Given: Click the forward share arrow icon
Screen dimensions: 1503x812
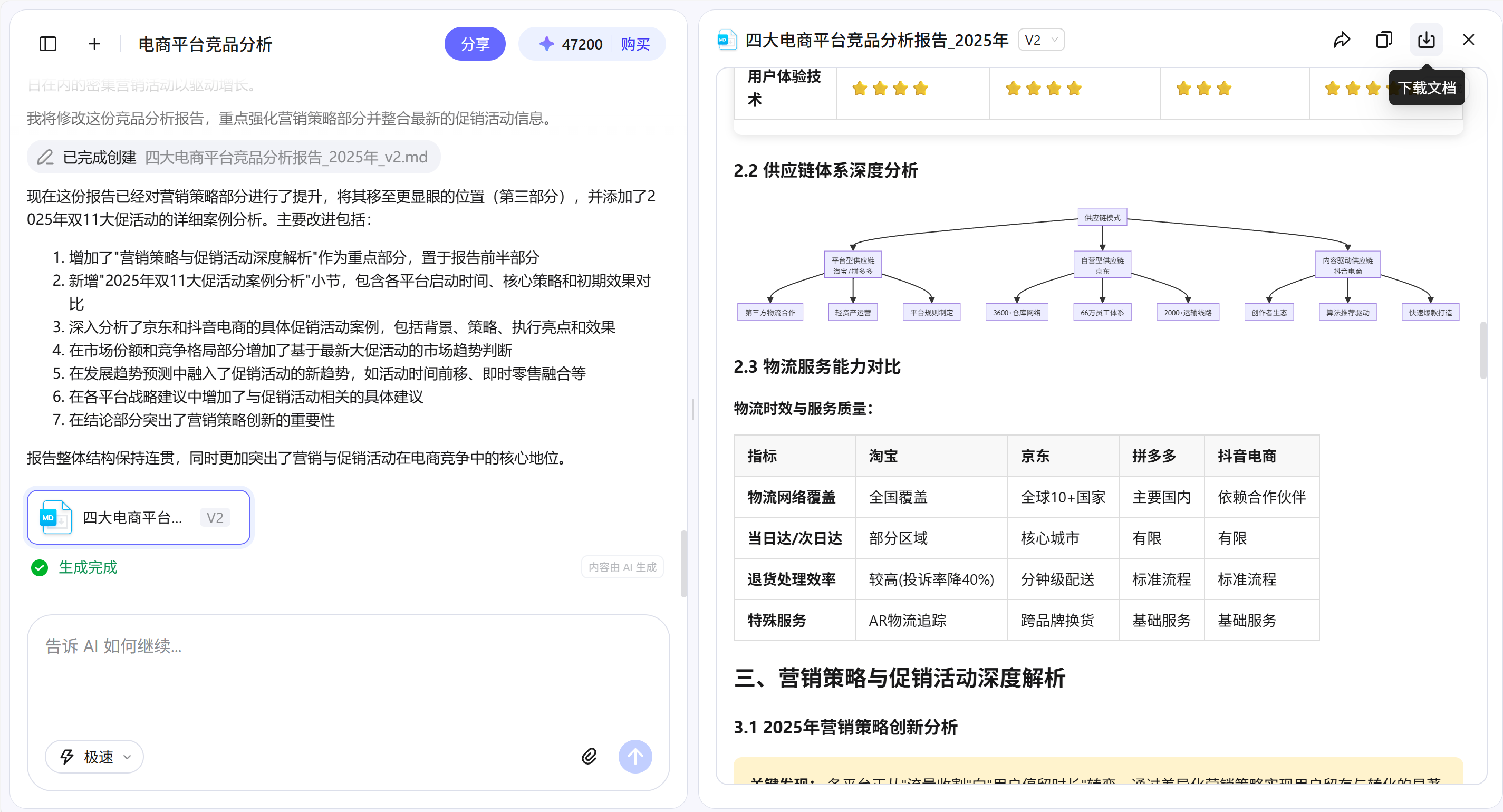Looking at the screenshot, I should click(1342, 40).
